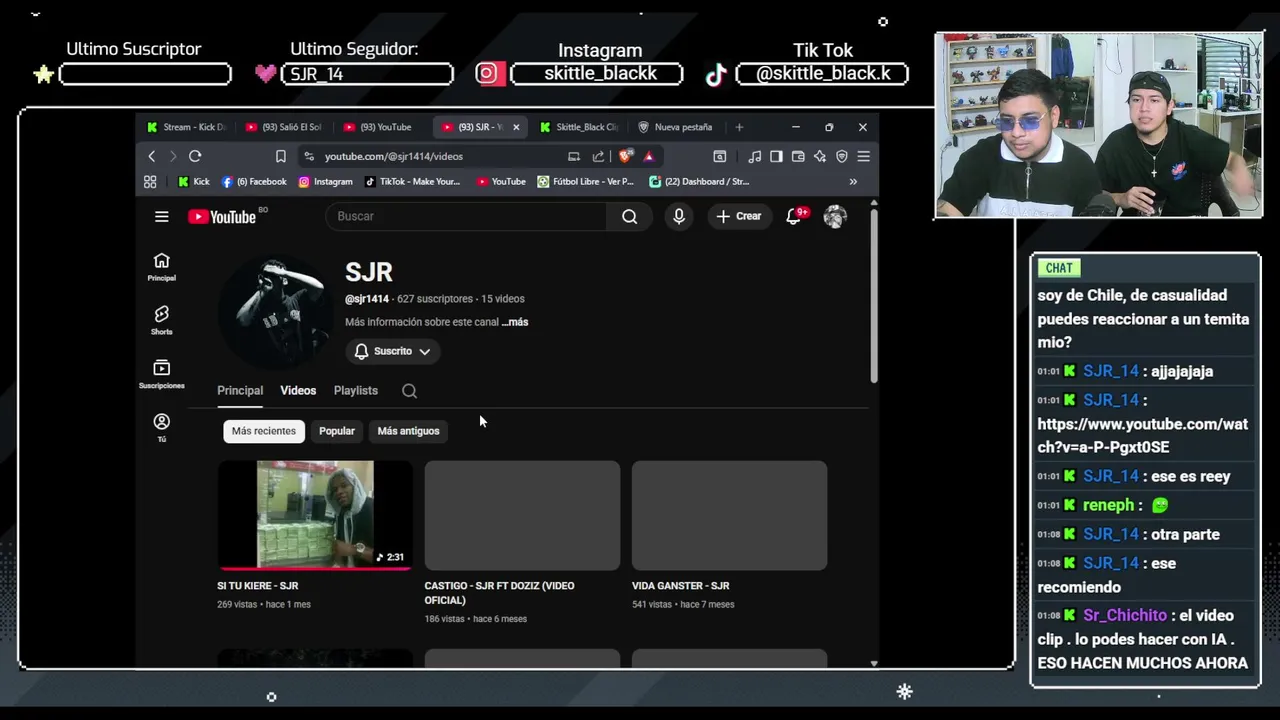Open Shorts in the sidebar
The height and width of the screenshot is (720, 1280).
coord(161,320)
